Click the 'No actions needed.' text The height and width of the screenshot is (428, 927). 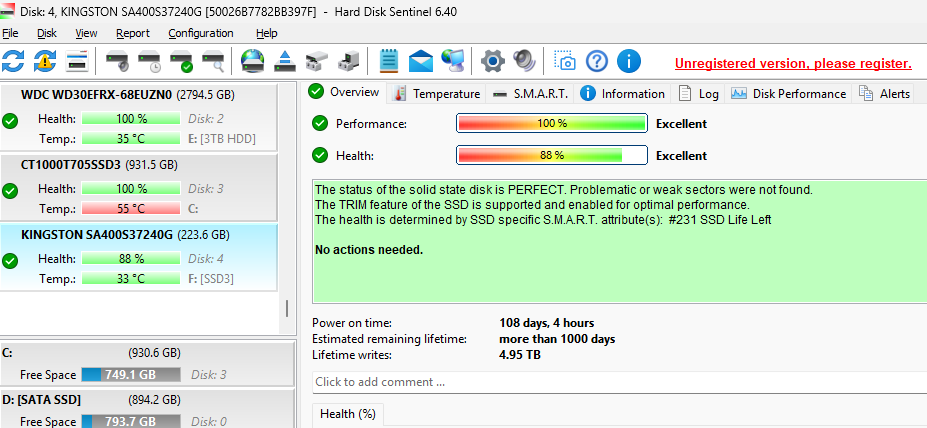click(x=369, y=249)
